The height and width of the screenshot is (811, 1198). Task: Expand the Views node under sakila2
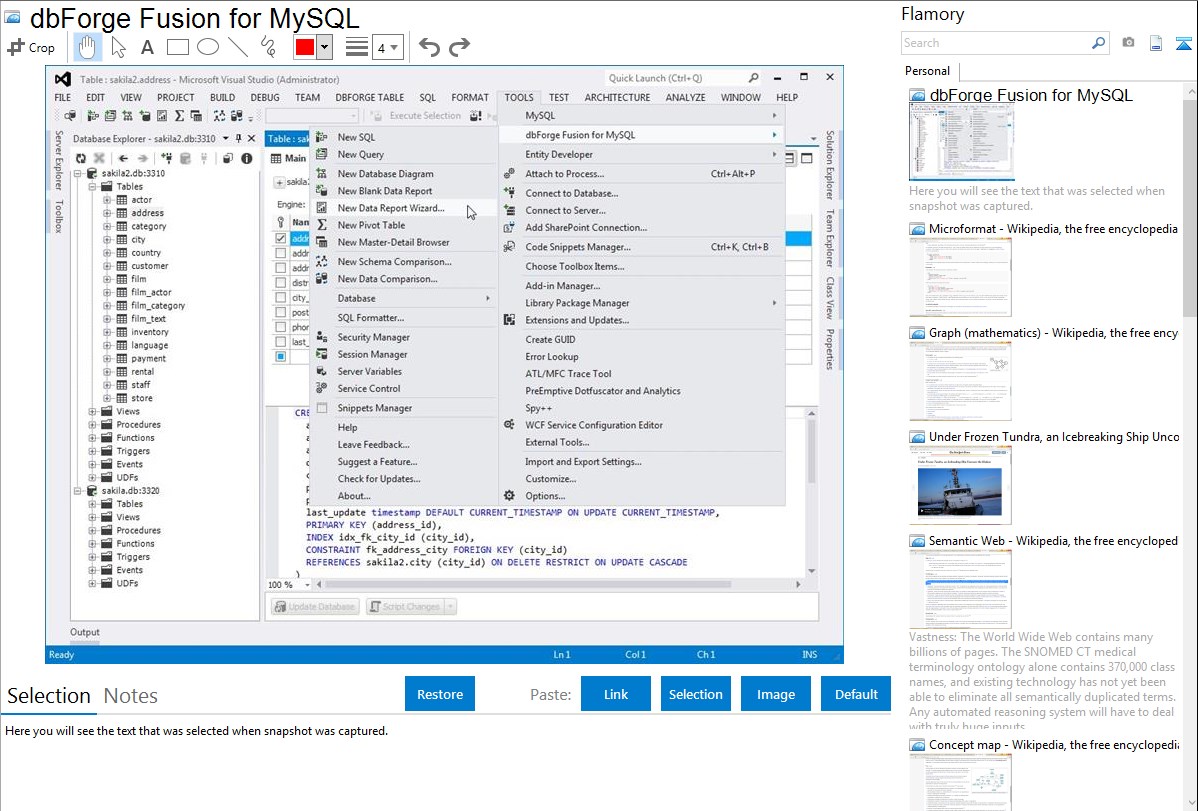[x=92, y=411]
